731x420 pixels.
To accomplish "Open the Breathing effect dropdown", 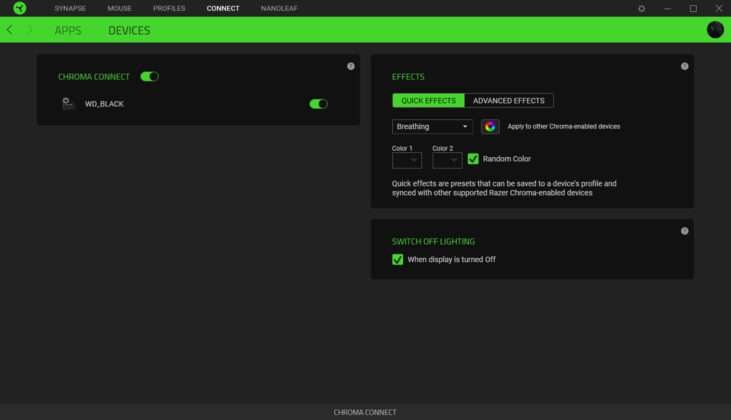I will tap(432, 126).
